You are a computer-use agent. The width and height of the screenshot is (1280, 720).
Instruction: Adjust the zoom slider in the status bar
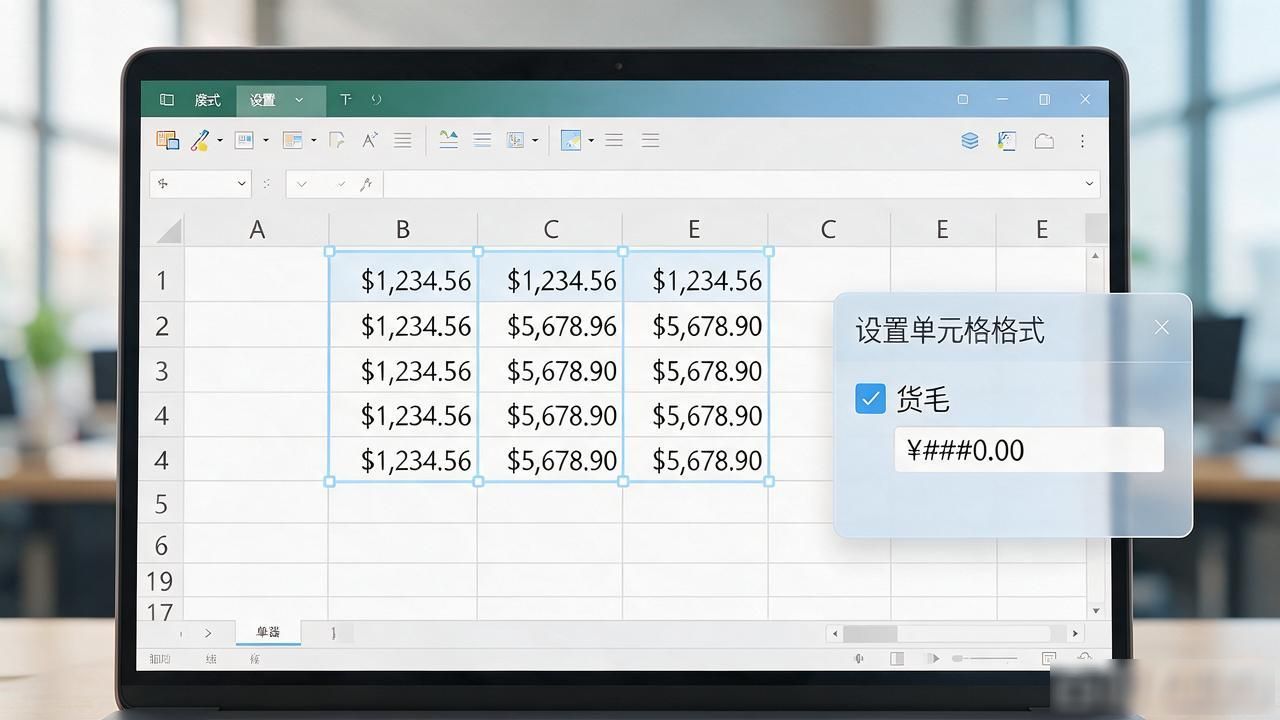coord(985,658)
